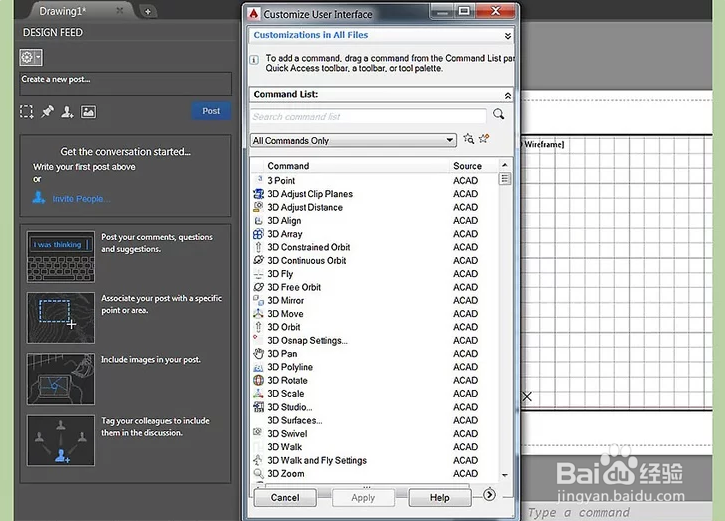Screen dimensions: 725x521
Task: Click the Invite People link
Action: (x=81, y=199)
